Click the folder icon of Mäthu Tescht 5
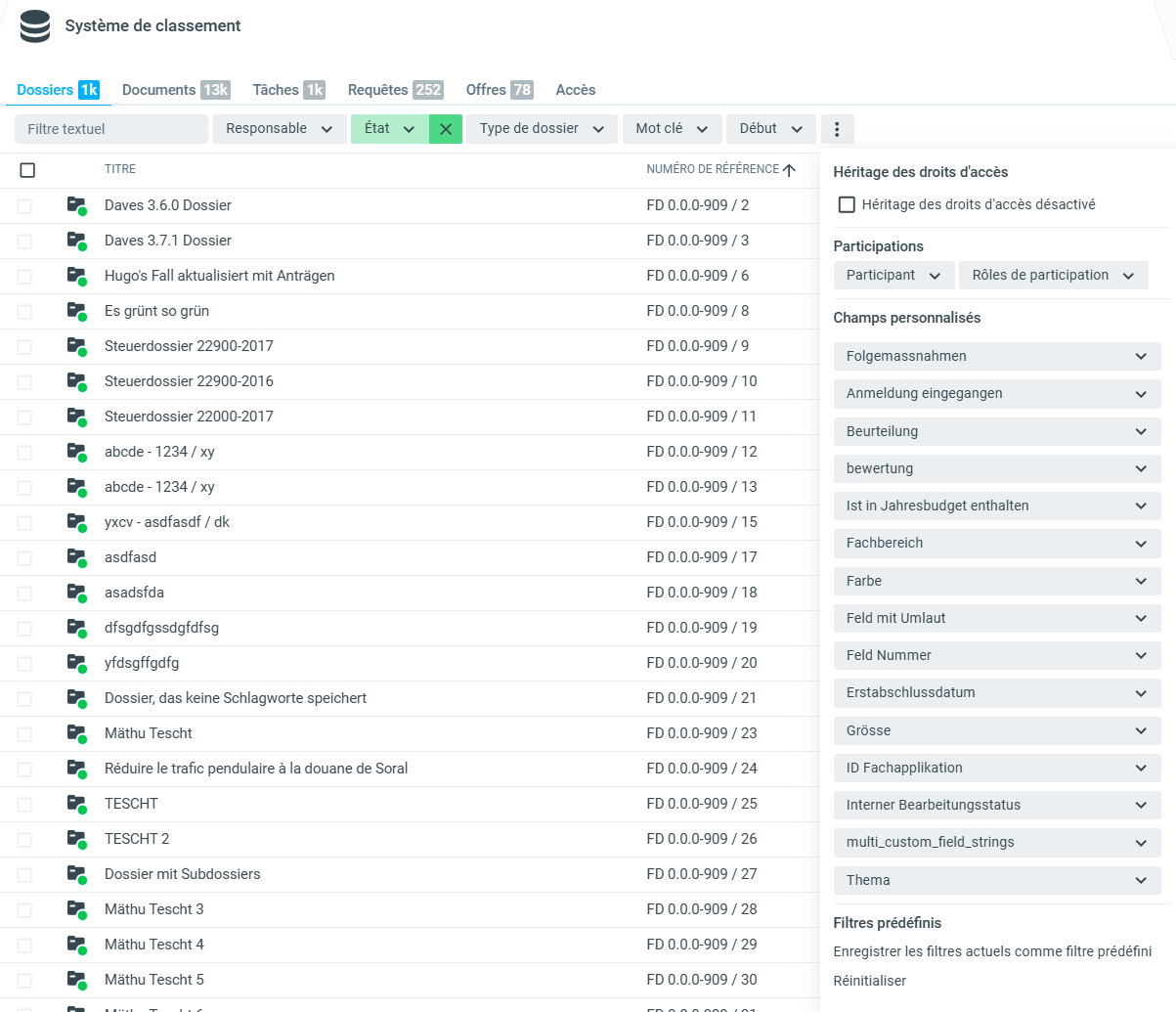 pos(76,980)
